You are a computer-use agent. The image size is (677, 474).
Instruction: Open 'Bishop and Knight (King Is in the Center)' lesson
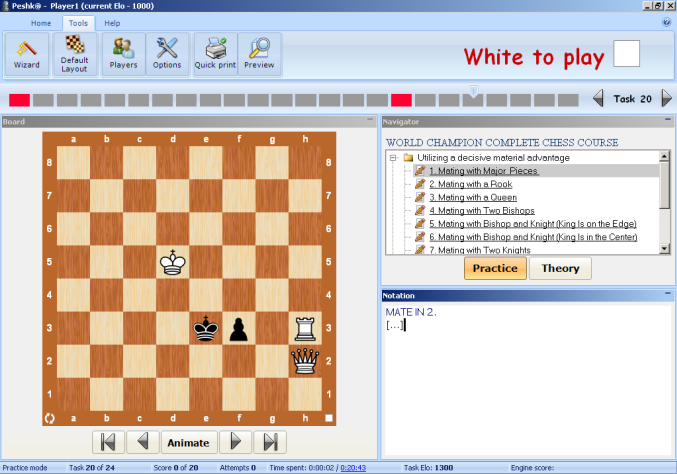coord(533,237)
